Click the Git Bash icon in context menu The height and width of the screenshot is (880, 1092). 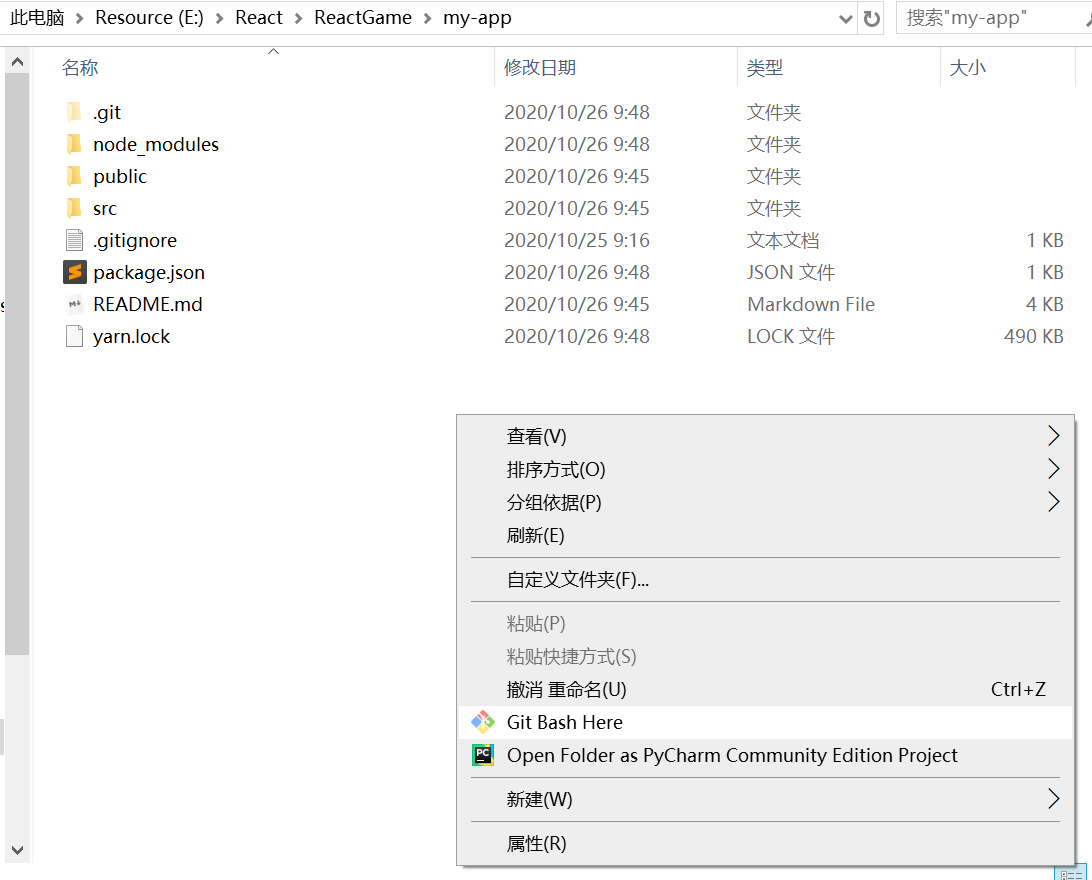click(483, 723)
